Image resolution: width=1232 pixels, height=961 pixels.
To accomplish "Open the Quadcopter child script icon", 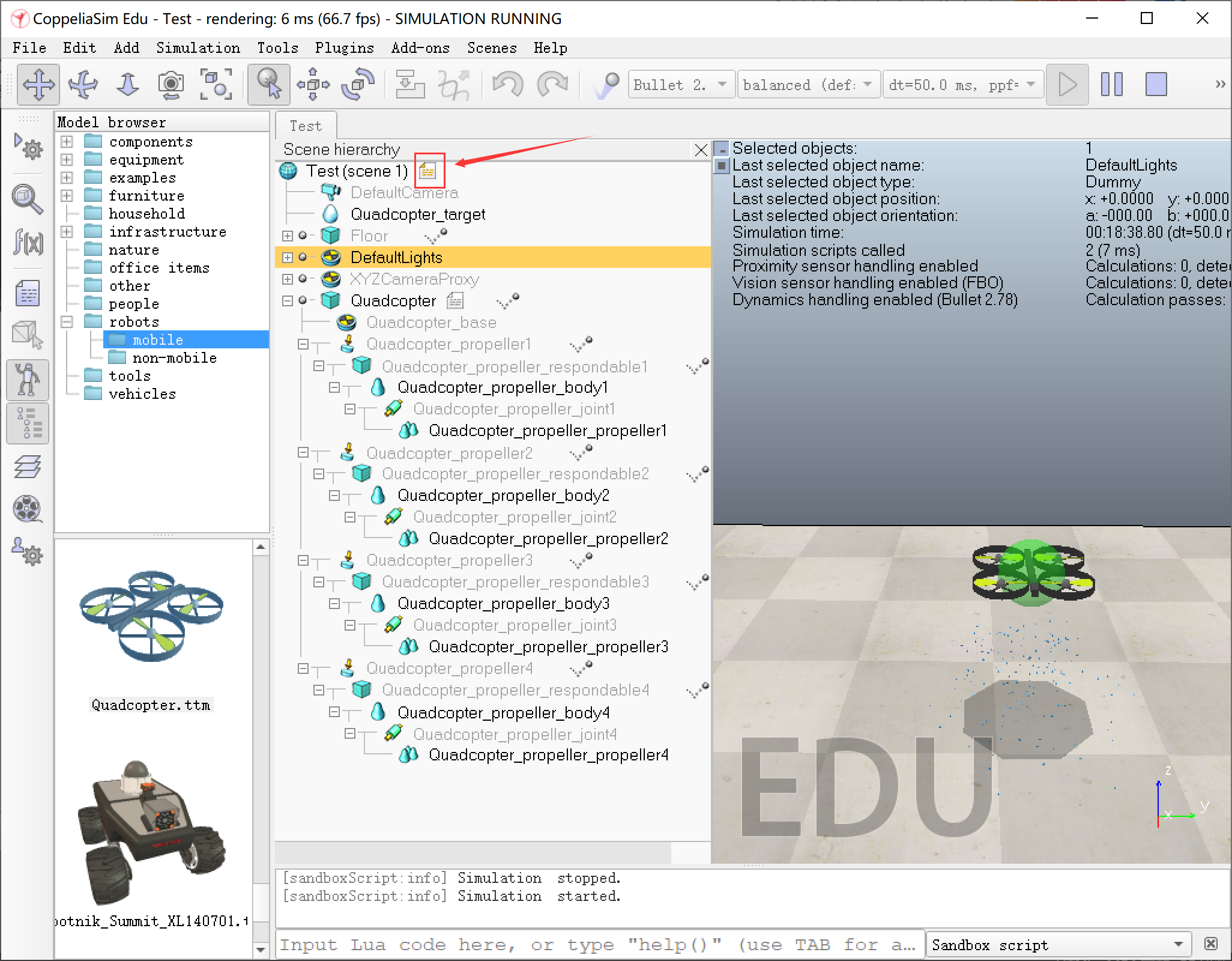I will point(456,300).
